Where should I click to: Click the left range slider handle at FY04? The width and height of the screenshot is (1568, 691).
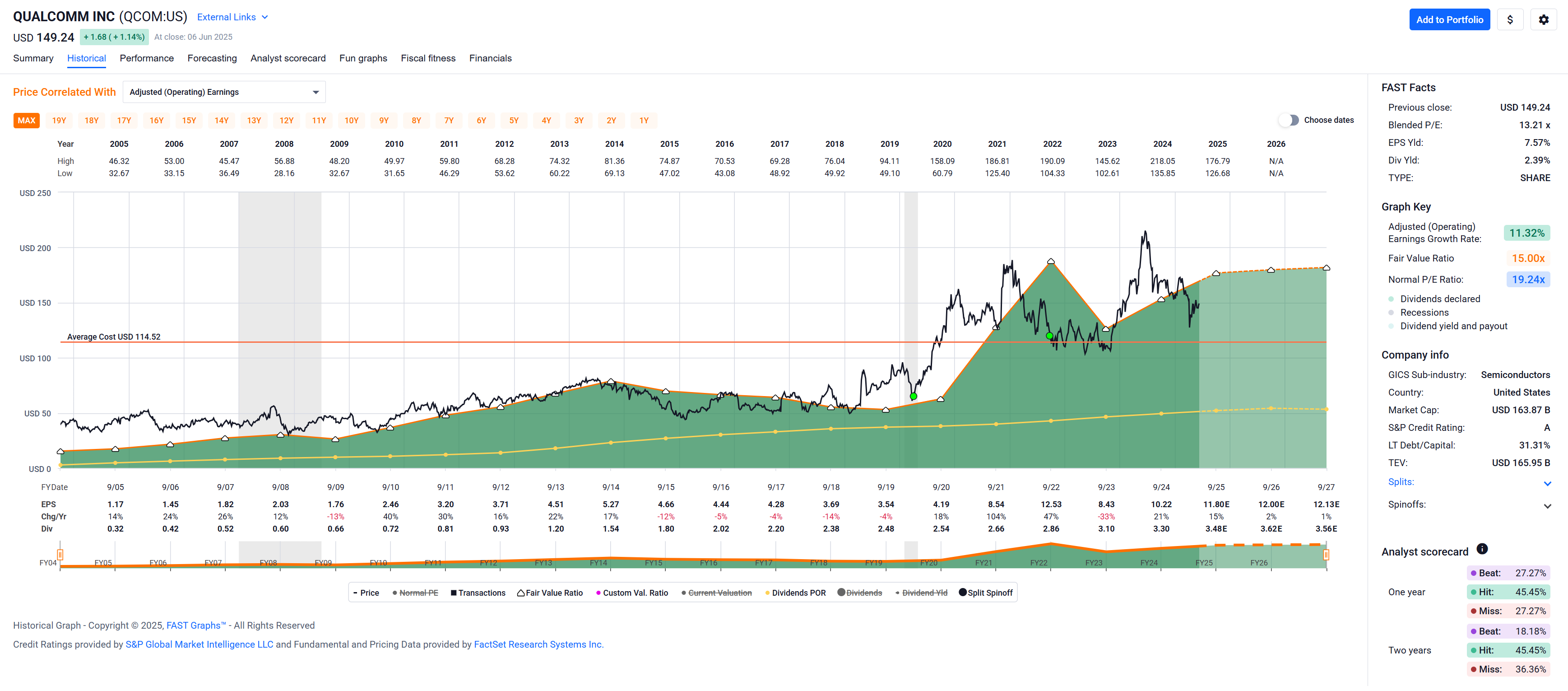pos(60,555)
